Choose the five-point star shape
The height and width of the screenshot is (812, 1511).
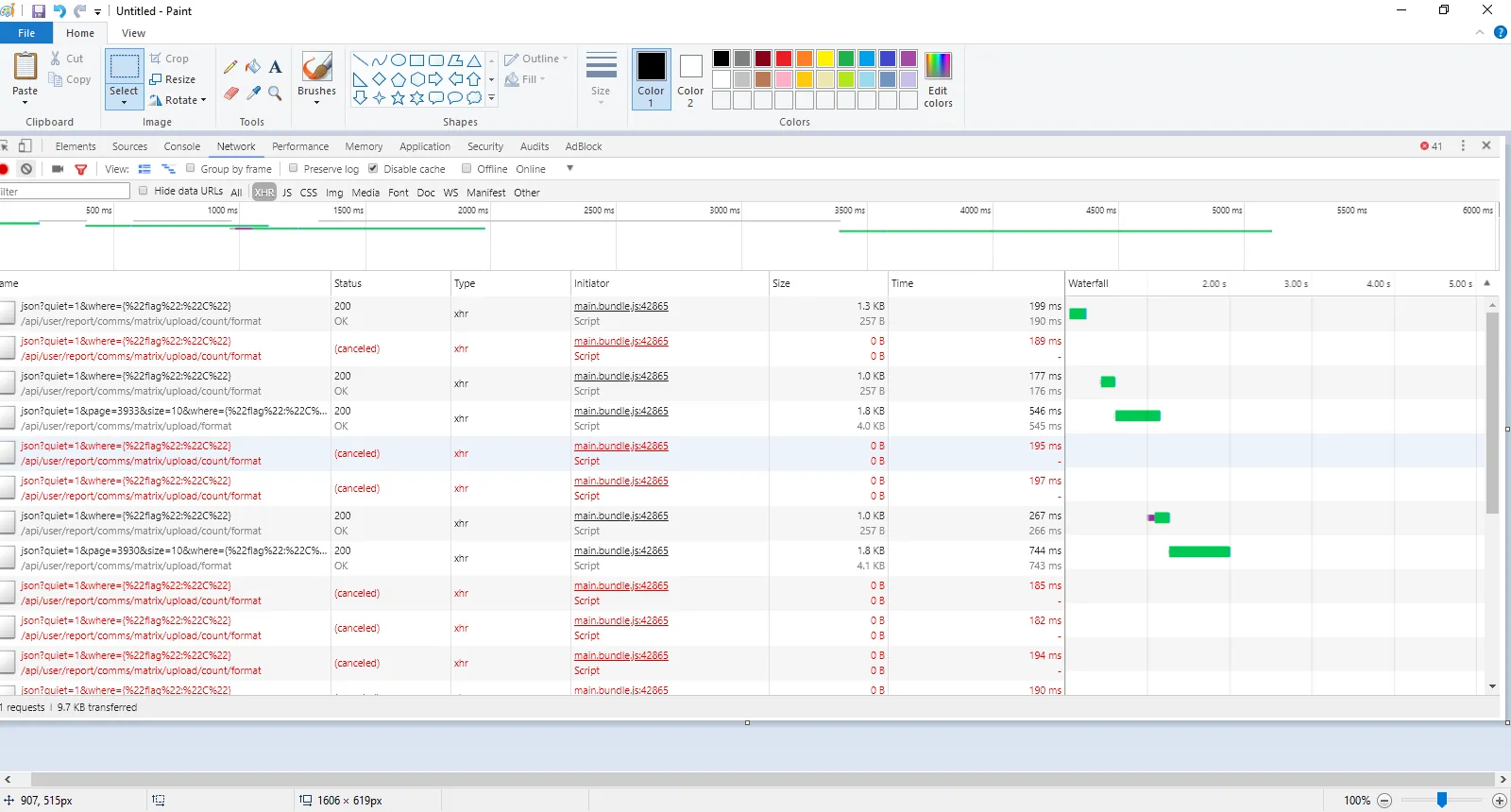point(398,98)
